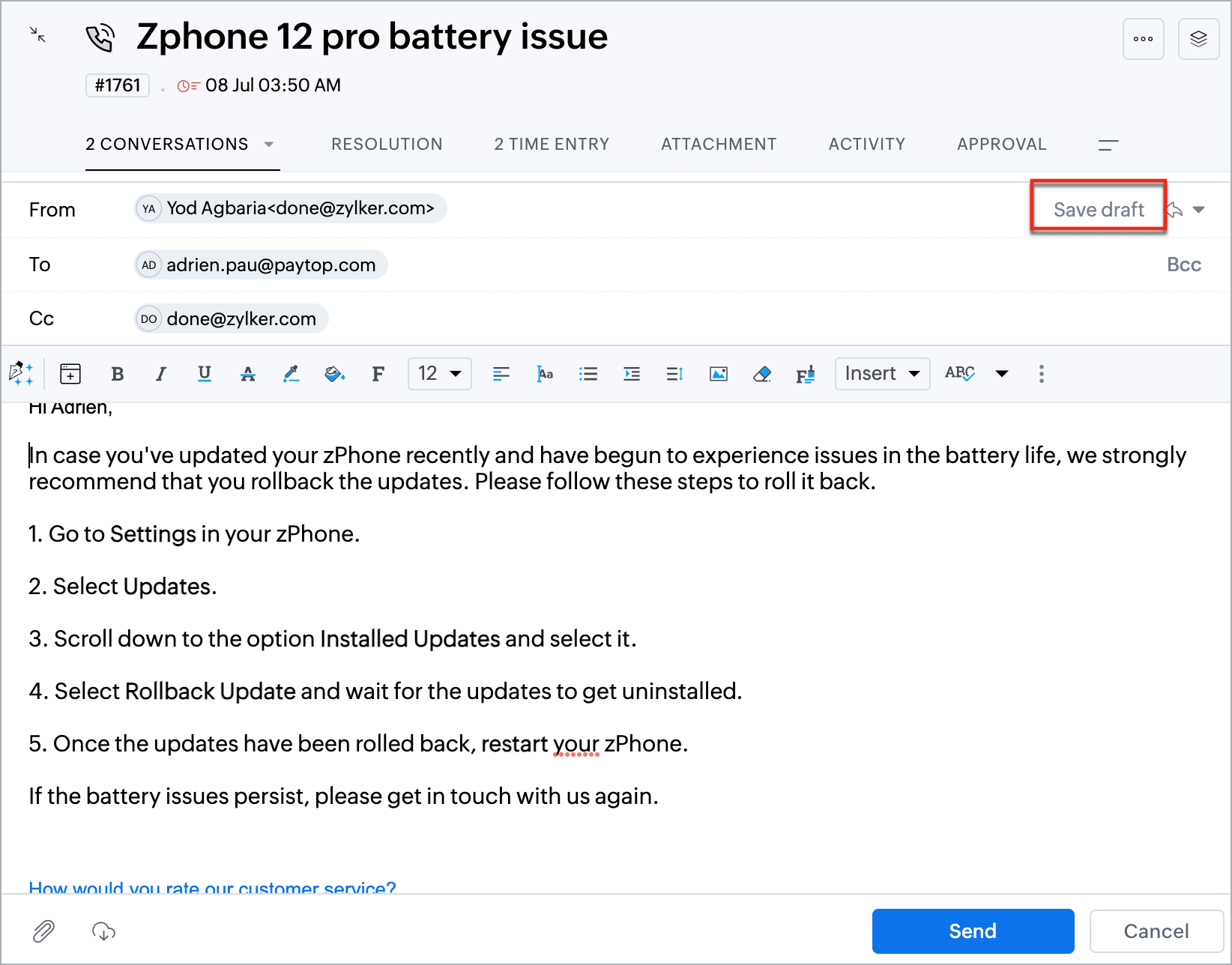This screenshot has height=965, width=1232.
Task: Switch to the Resolution tab
Action: click(387, 144)
